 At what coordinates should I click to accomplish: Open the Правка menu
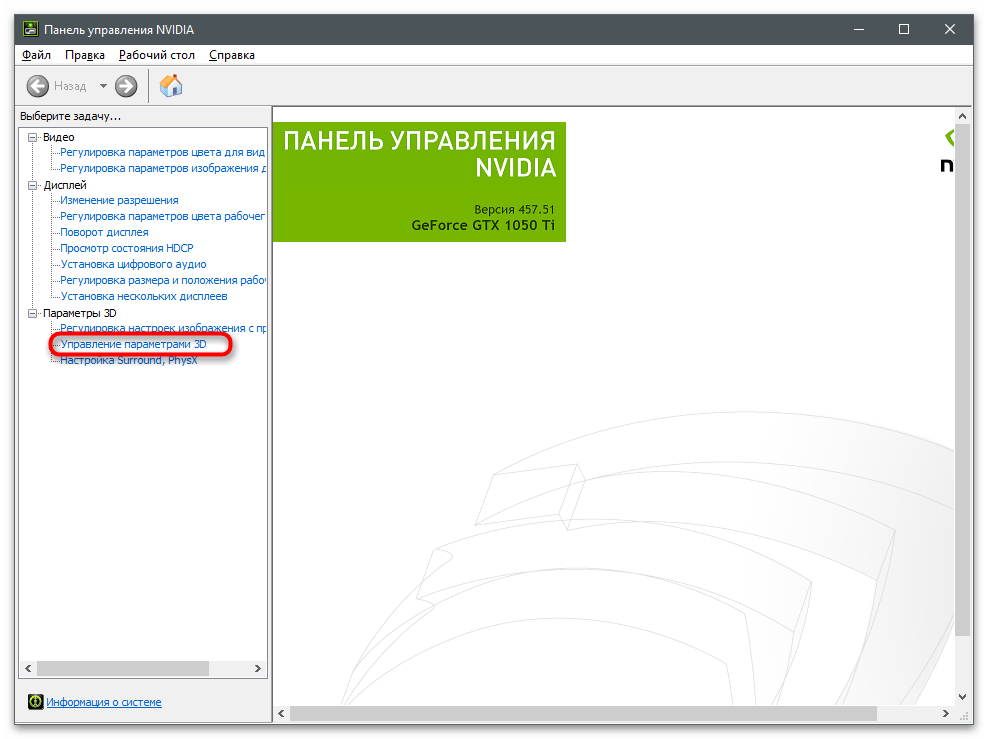(85, 55)
